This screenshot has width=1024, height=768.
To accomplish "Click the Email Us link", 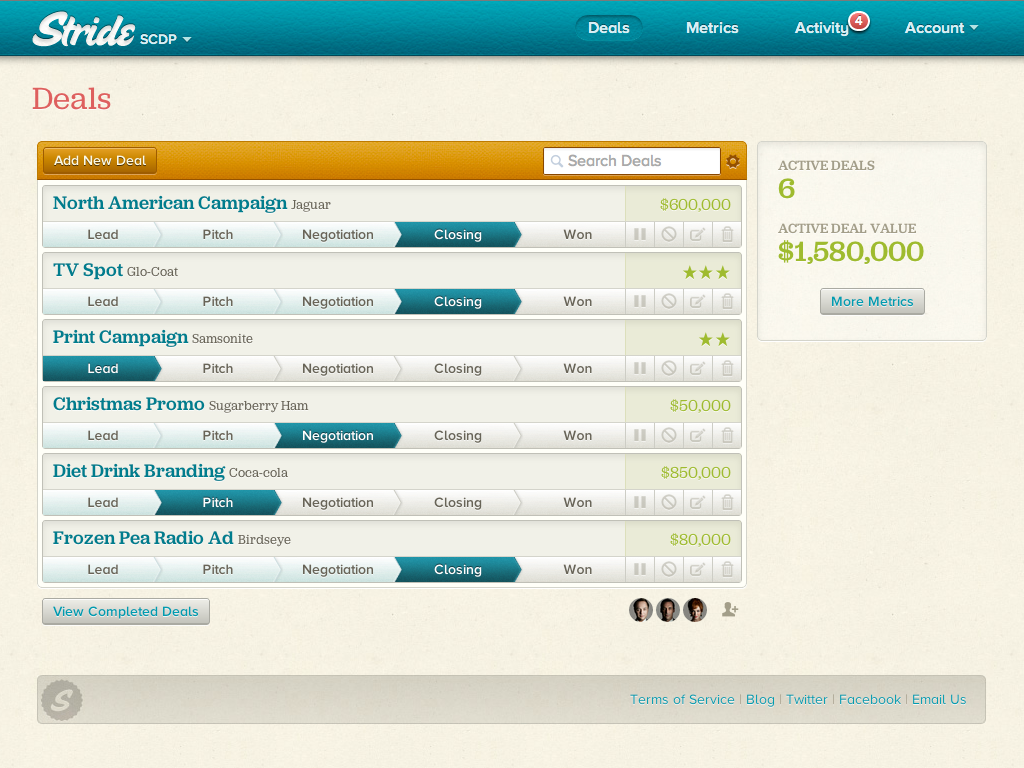I will pos(938,699).
